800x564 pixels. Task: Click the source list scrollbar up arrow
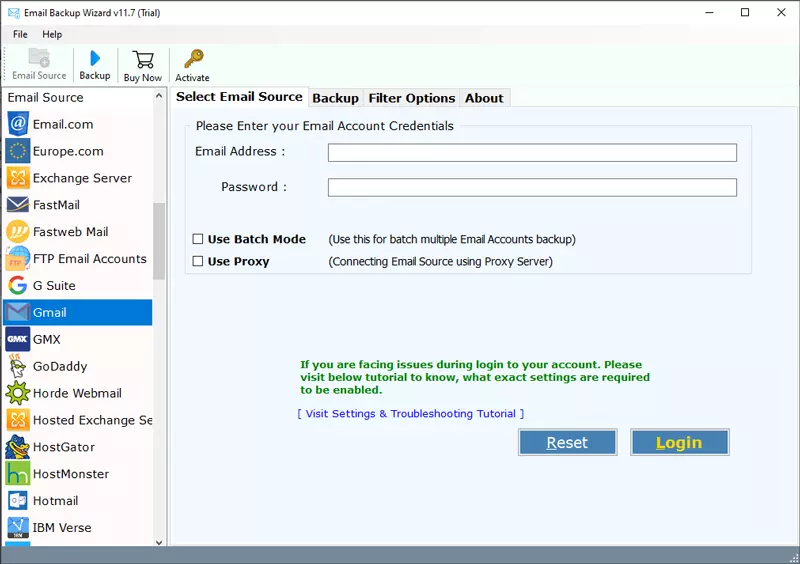[159, 96]
